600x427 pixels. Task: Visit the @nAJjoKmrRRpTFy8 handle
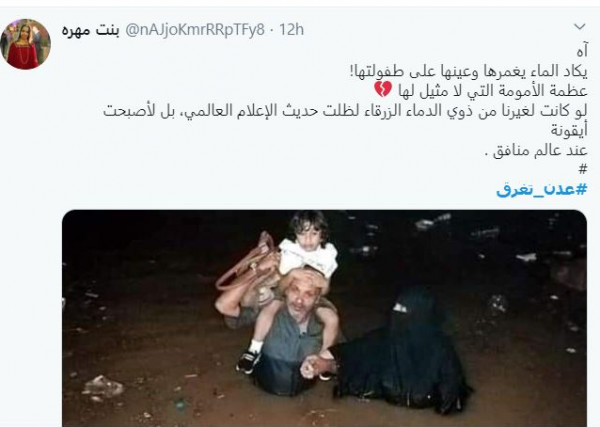click(x=195, y=30)
